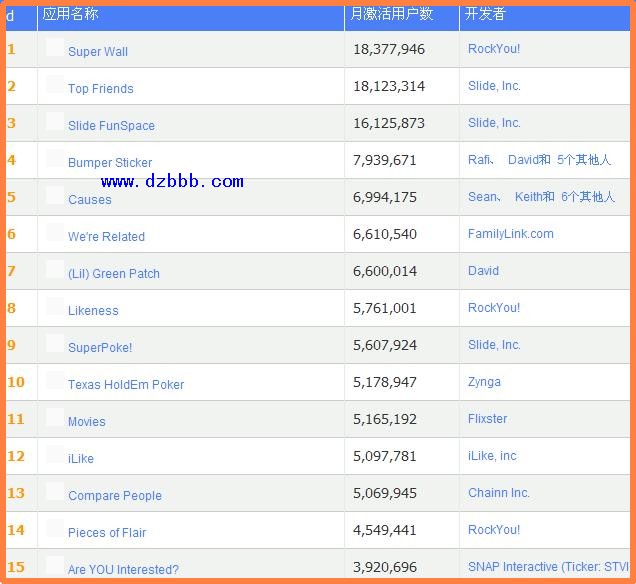Click the Causes icon thumbnail
This screenshot has height=584, width=636.
pyautogui.click(x=55, y=195)
